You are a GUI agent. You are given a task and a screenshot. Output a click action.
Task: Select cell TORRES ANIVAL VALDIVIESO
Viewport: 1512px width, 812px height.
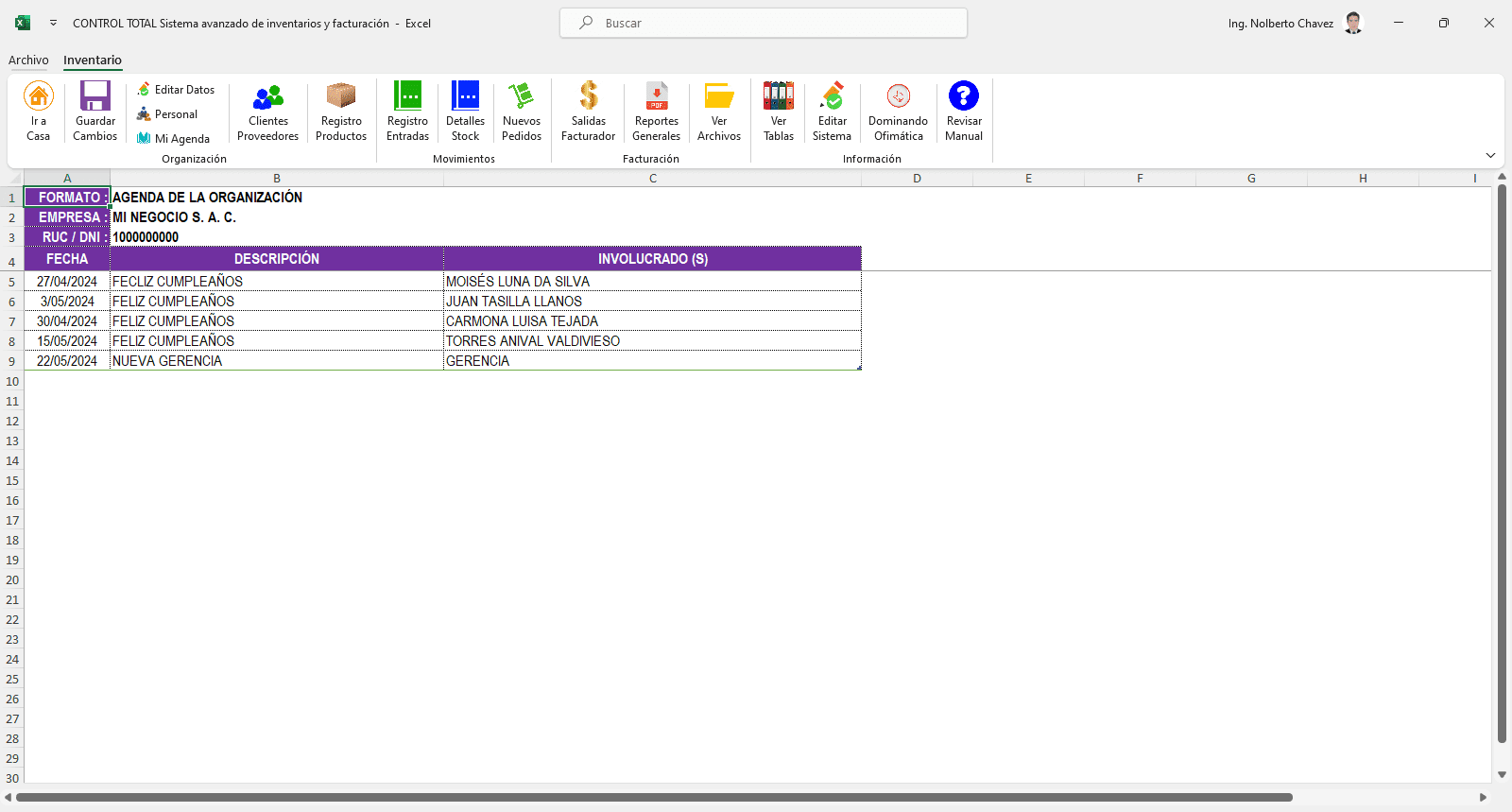[x=652, y=341]
